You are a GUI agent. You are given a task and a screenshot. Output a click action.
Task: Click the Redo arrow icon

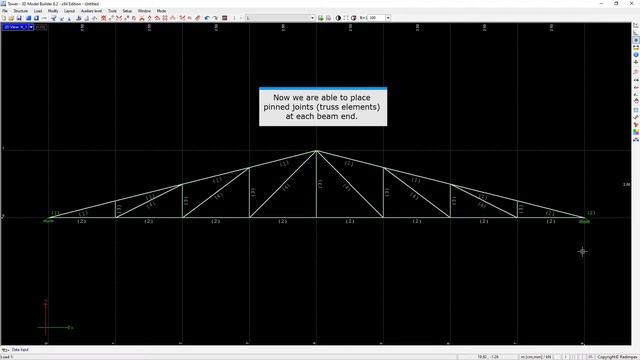215,18
